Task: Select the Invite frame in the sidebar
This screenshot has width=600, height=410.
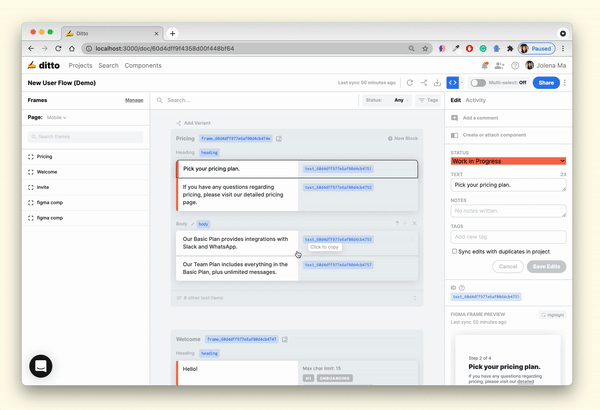Action: click(x=86, y=187)
